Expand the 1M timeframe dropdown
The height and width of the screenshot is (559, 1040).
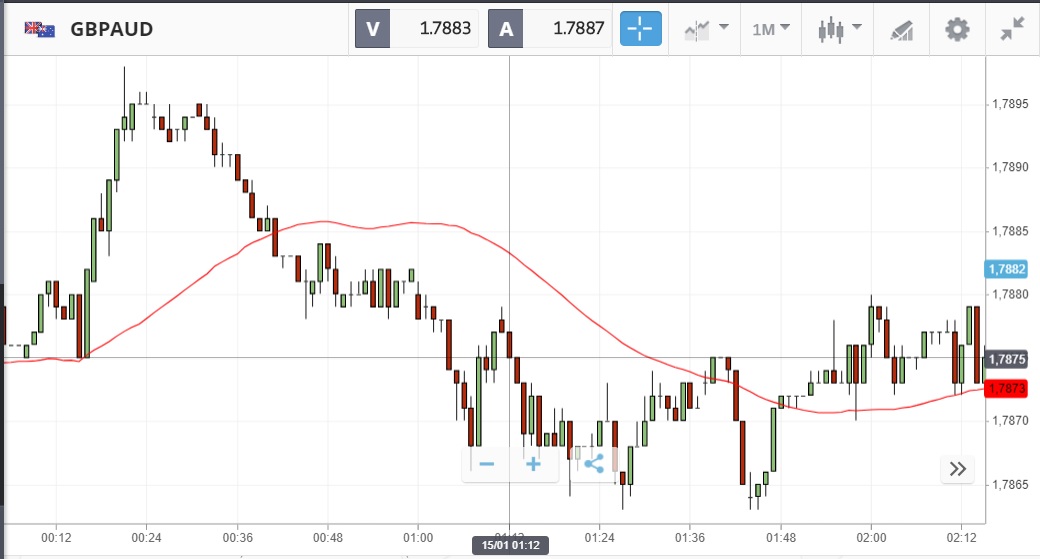771,29
